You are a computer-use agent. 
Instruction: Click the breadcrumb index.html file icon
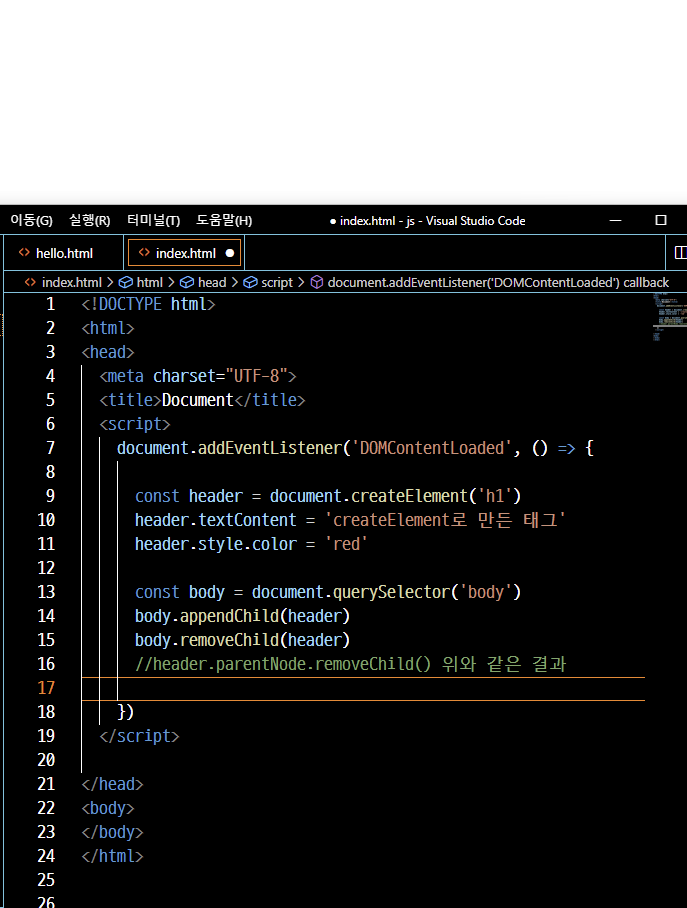pyautogui.click(x=30, y=282)
